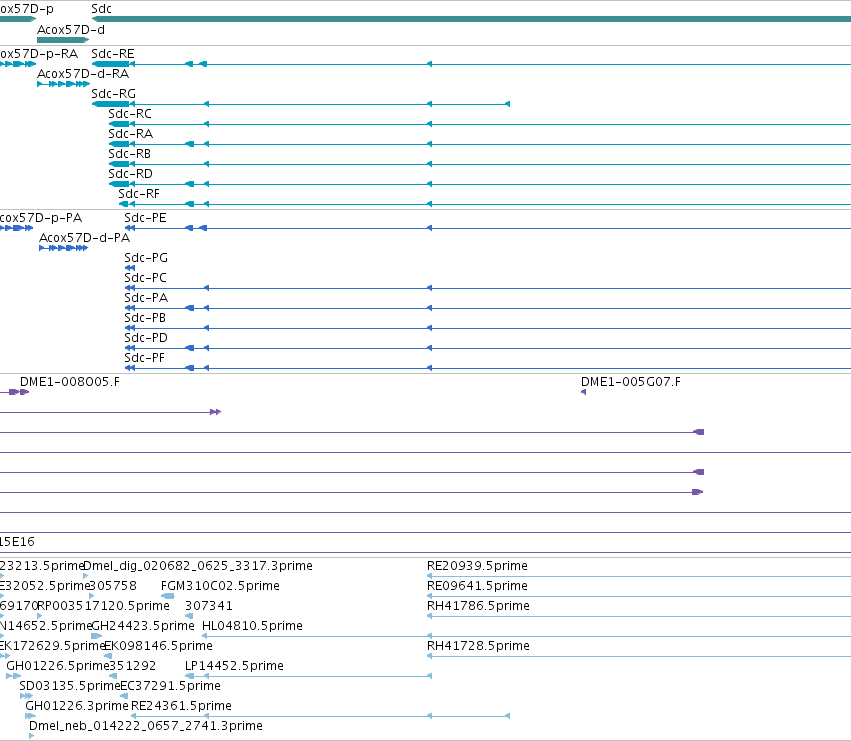851x741 pixels.
Task: Click the EC37291.5prime EST label
Action: click(170, 686)
